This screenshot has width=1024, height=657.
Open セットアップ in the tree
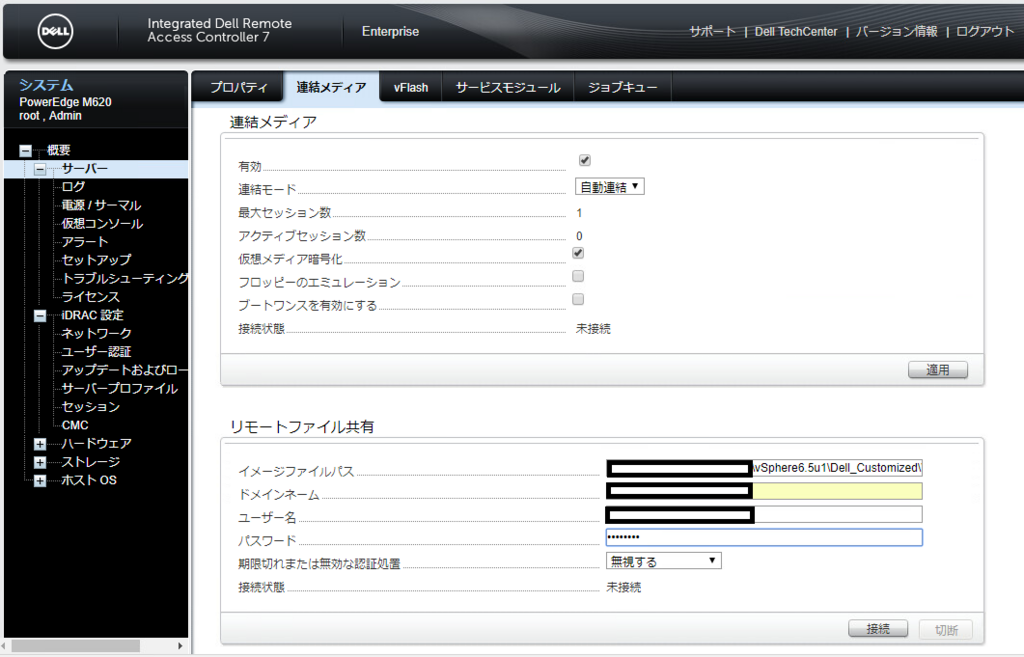point(96,260)
